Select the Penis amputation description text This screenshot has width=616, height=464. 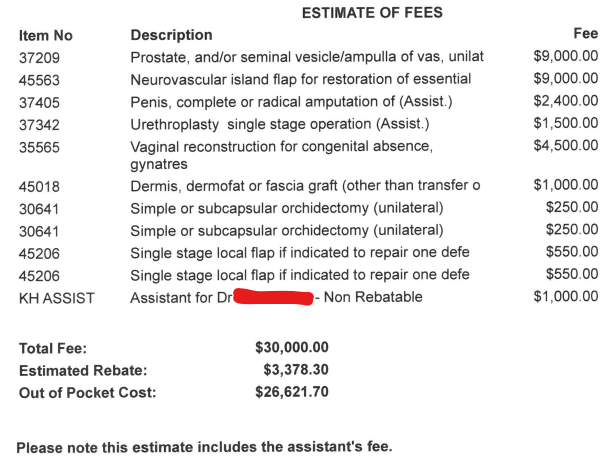(x=291, y=102)
